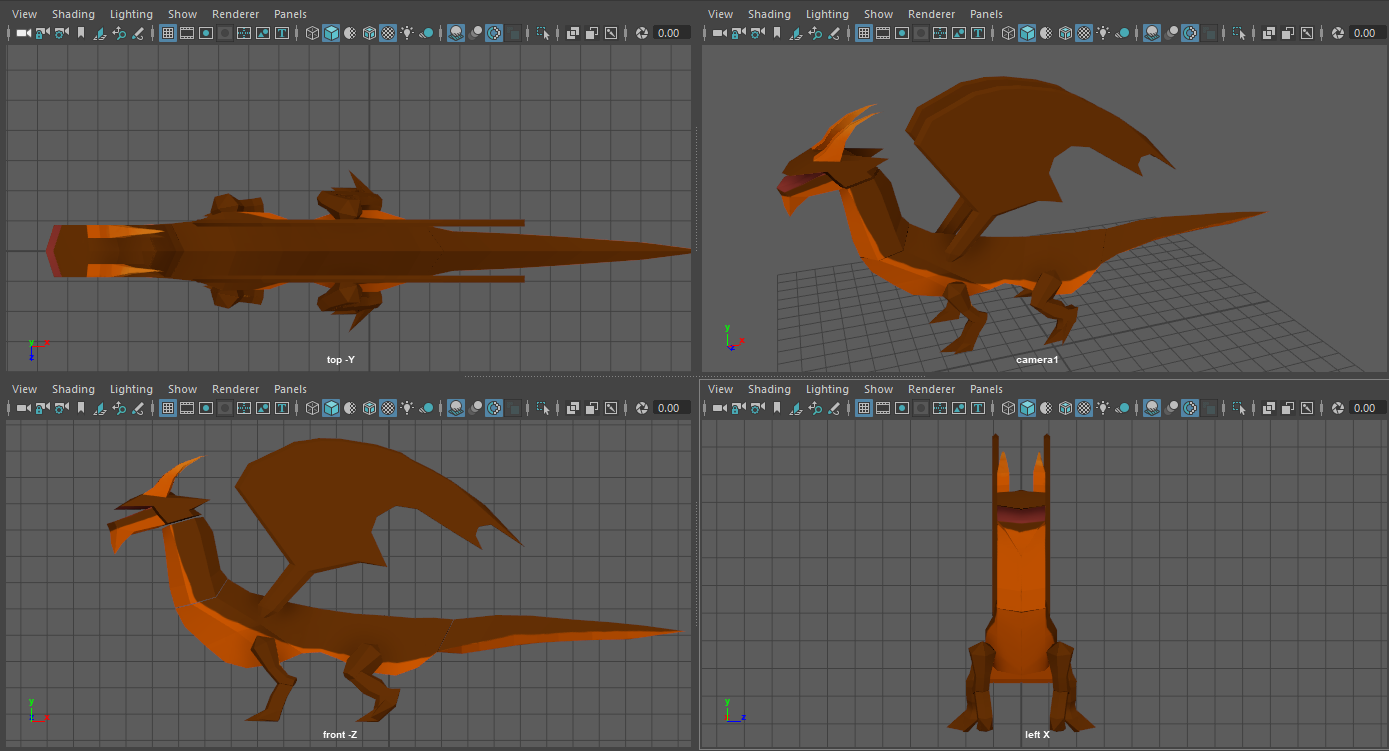The height and width of the screenshot is (751, 1389).
Task: Activate 2D Pan/Zoom icon in top view toolbar
Action: 119,33
